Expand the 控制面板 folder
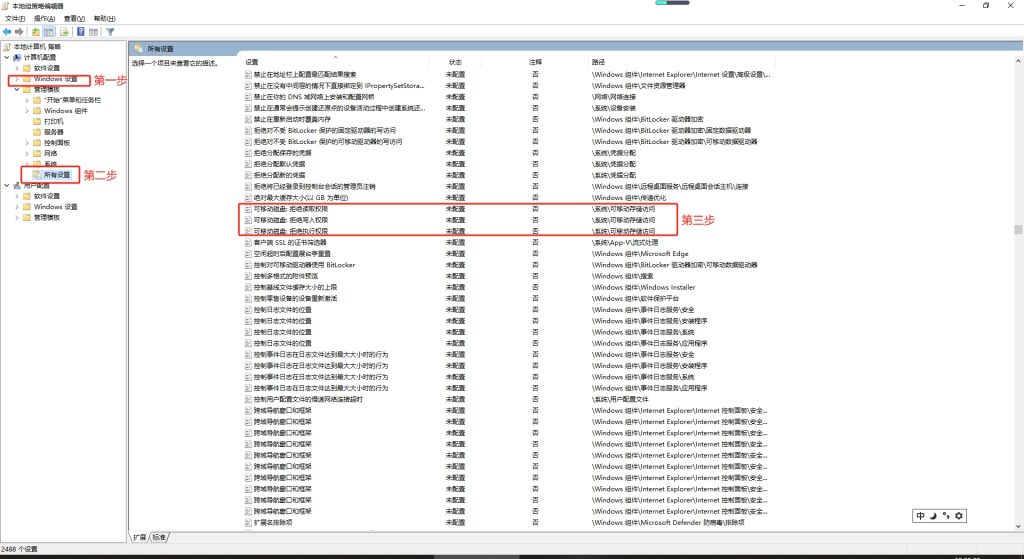The width and height of the screenshot is (1024, 559). click(x=27, y=143)
